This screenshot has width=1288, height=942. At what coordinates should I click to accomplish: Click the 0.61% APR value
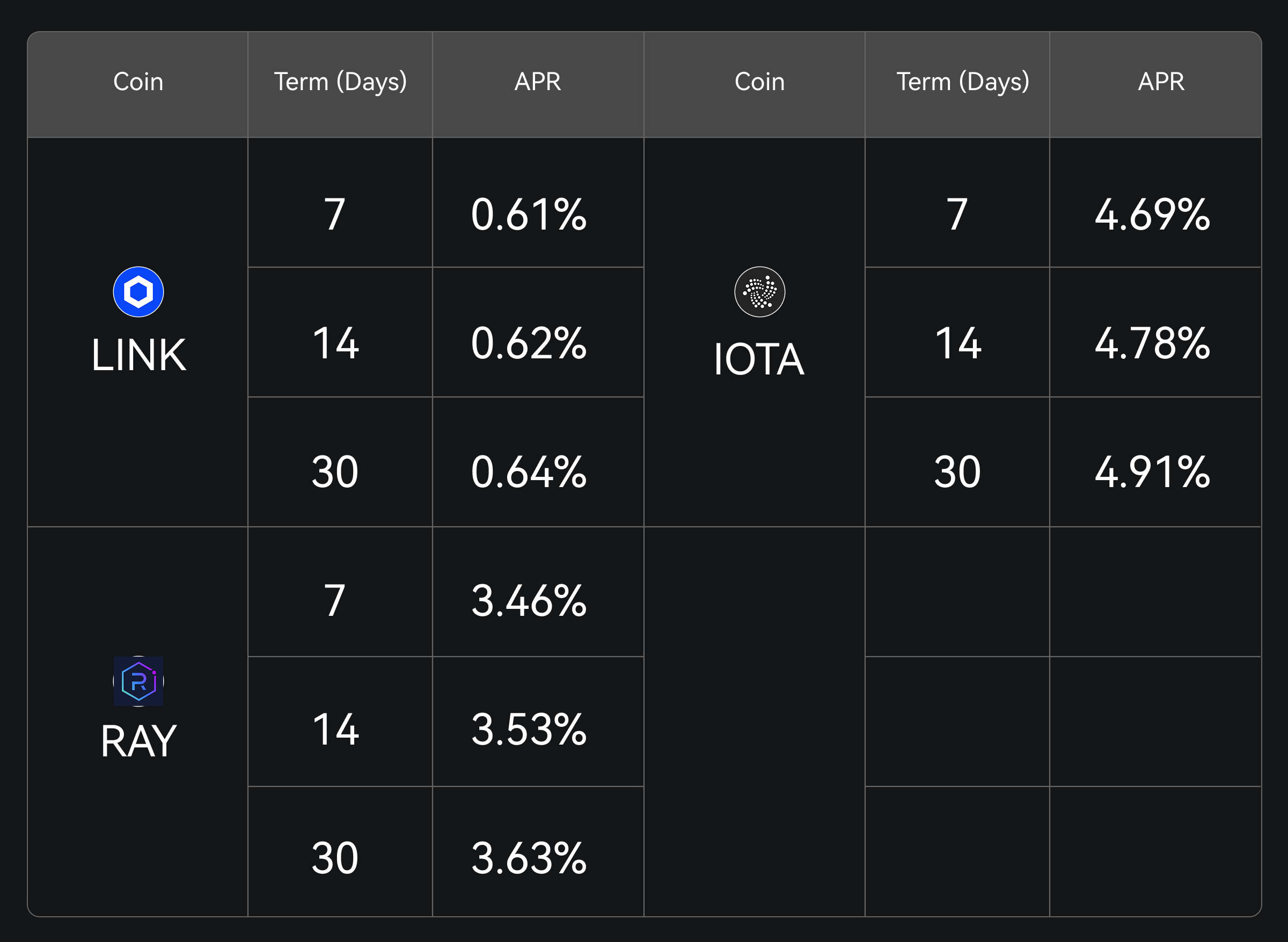click(529, 215)
